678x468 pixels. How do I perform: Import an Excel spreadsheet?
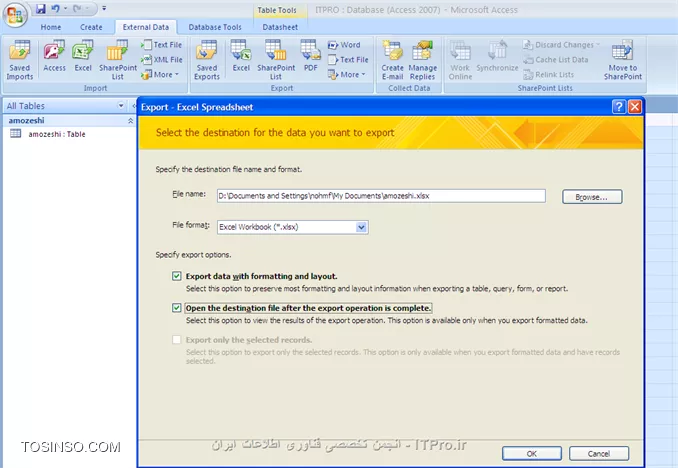click(83, 56)
